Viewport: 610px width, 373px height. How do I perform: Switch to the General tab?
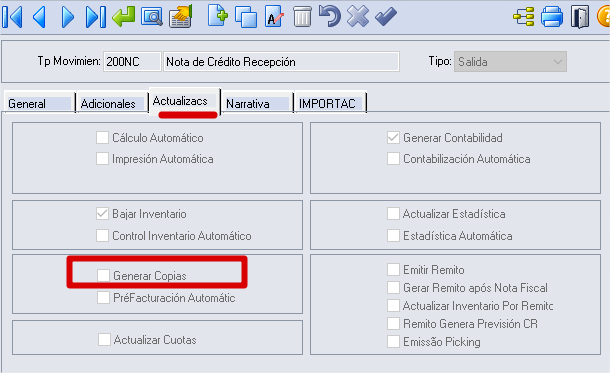39,103
